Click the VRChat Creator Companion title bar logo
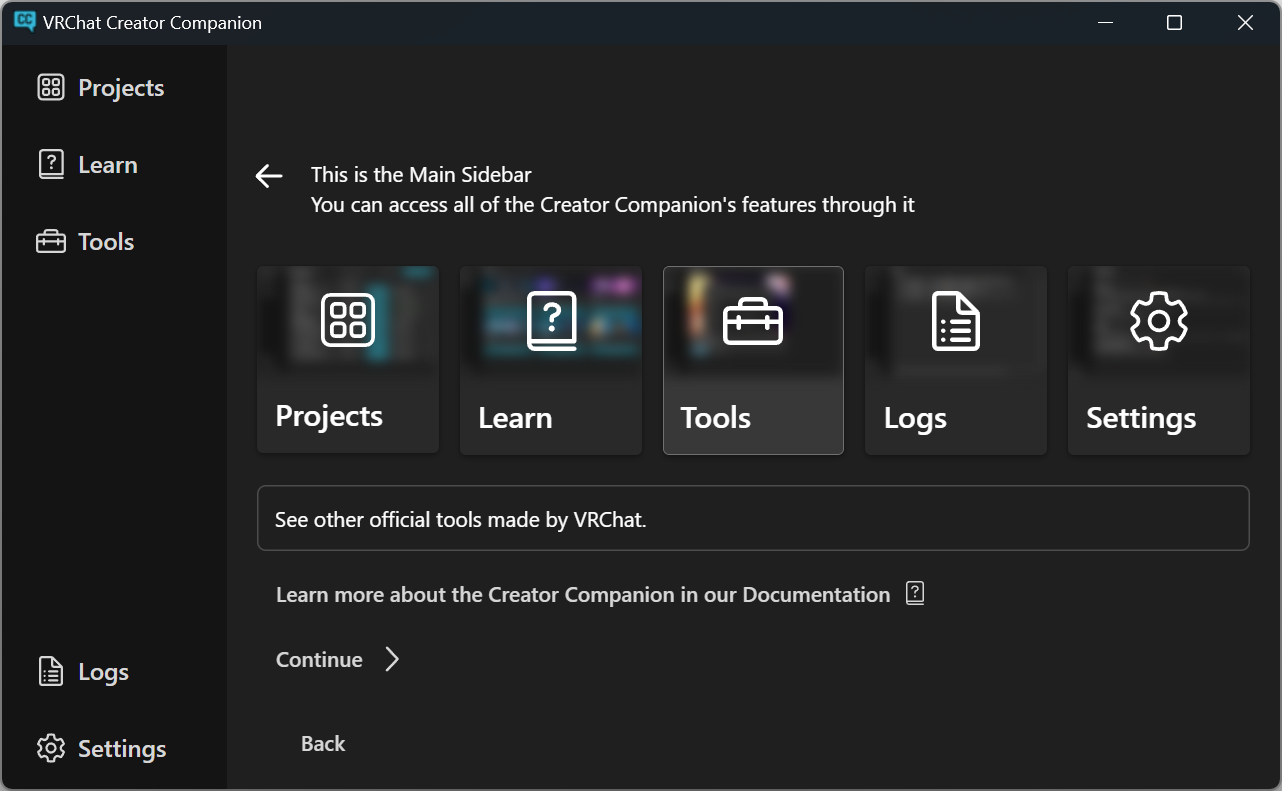The width and height of the screenshot is (1282, 791). pyautogui.click(x=25, y=22)
